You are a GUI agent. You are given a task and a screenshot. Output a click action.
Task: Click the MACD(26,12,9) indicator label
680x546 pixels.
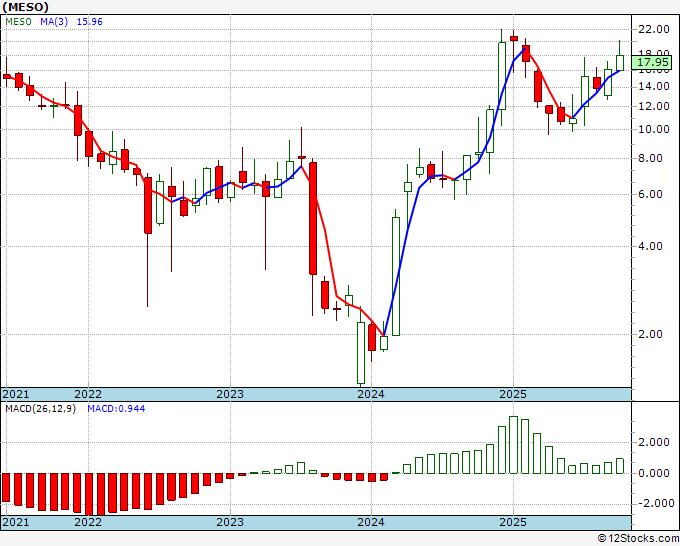(40, 409)
